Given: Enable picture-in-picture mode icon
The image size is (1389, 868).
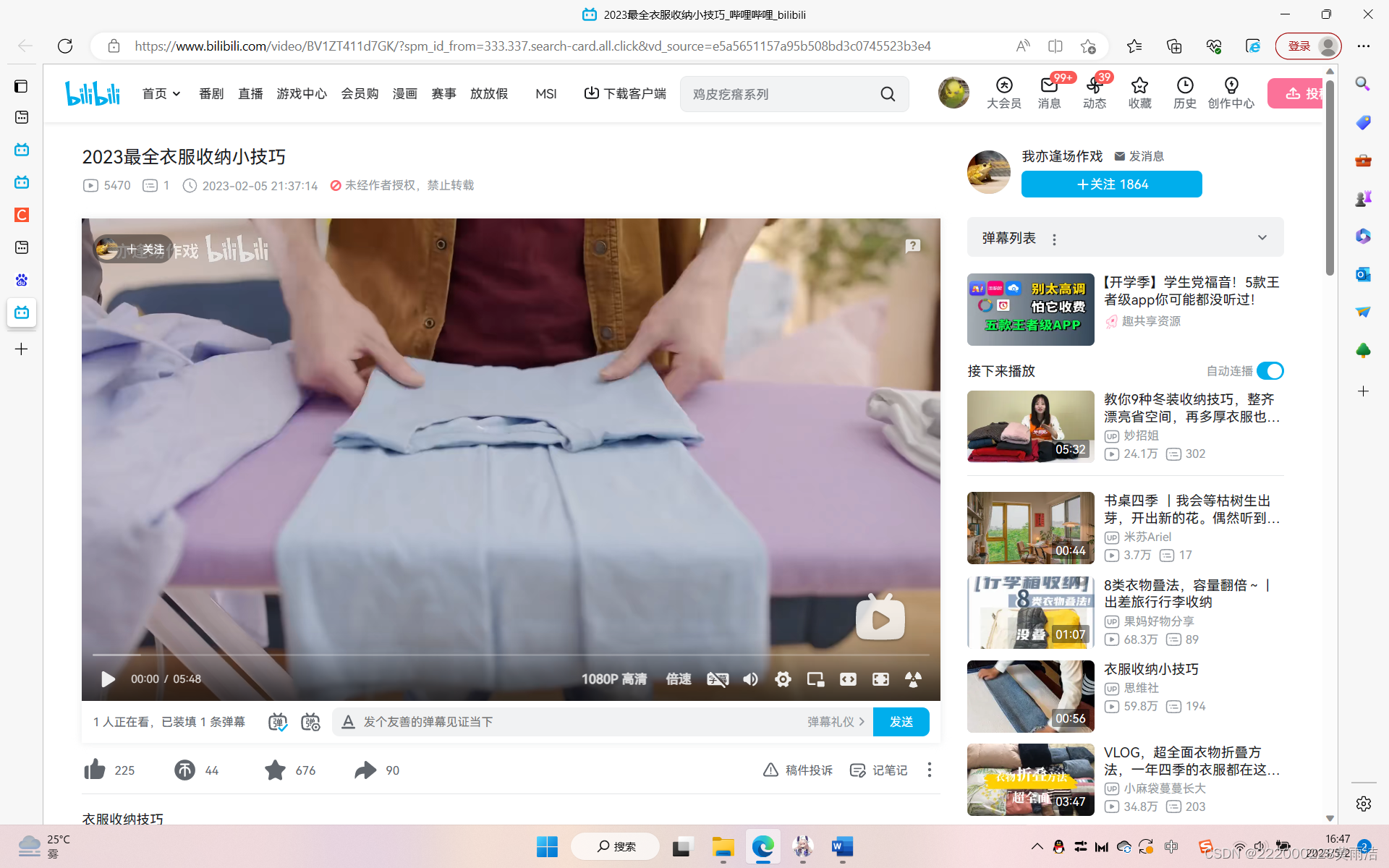Looking at the screenshot, I should point(815,679).
